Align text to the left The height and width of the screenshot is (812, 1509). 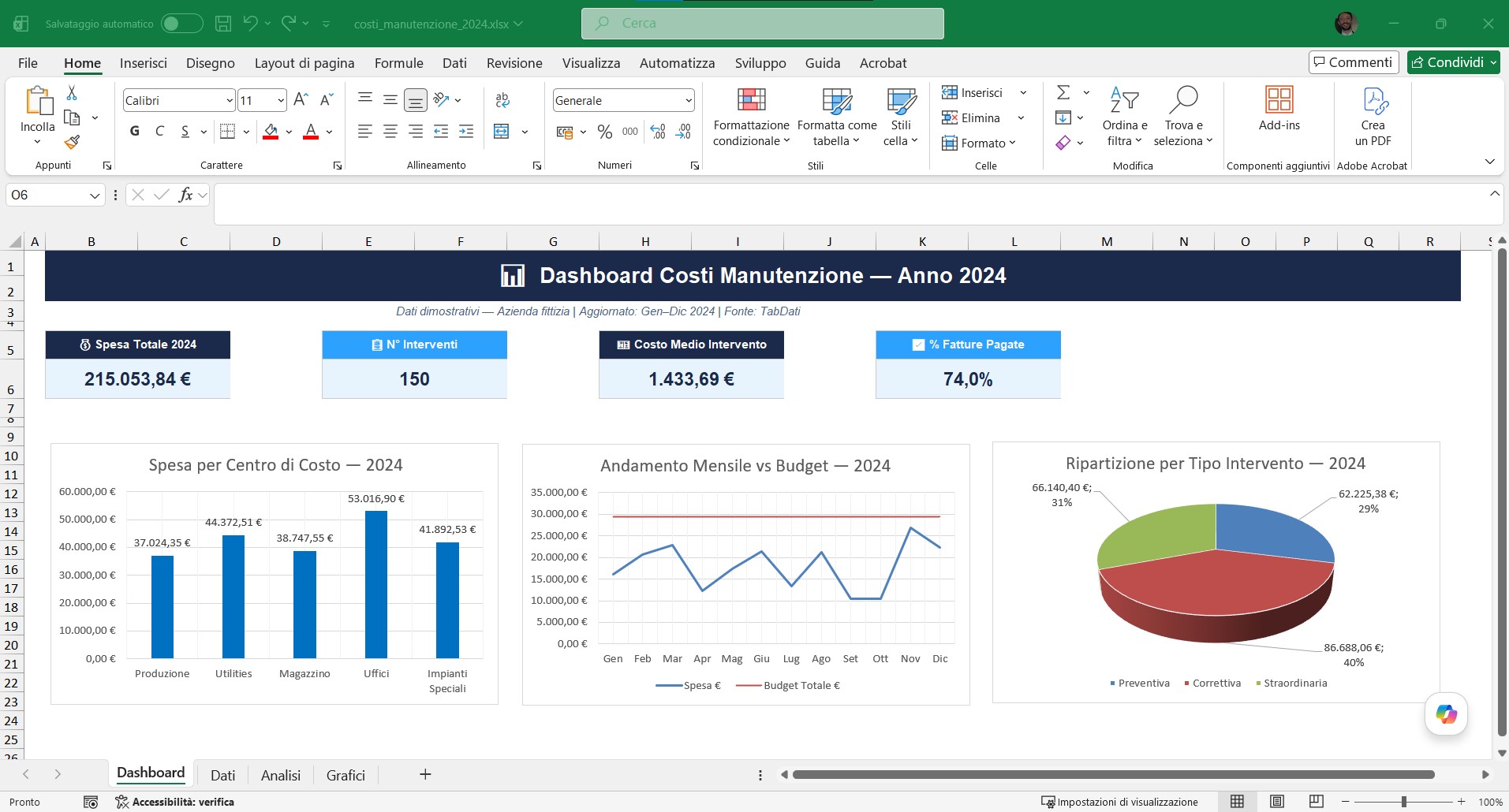364,132
